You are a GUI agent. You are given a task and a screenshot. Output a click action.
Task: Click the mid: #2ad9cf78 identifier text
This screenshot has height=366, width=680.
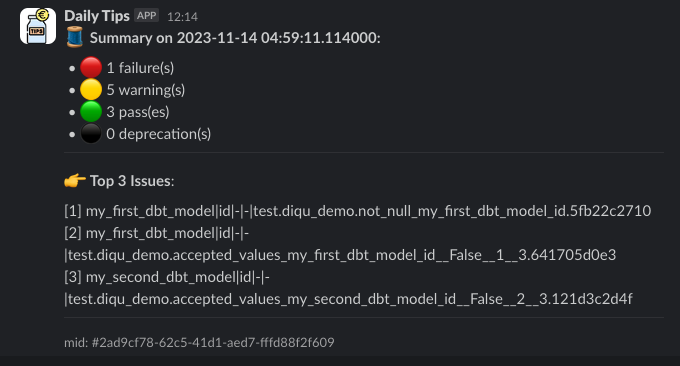tap(199, 343)
